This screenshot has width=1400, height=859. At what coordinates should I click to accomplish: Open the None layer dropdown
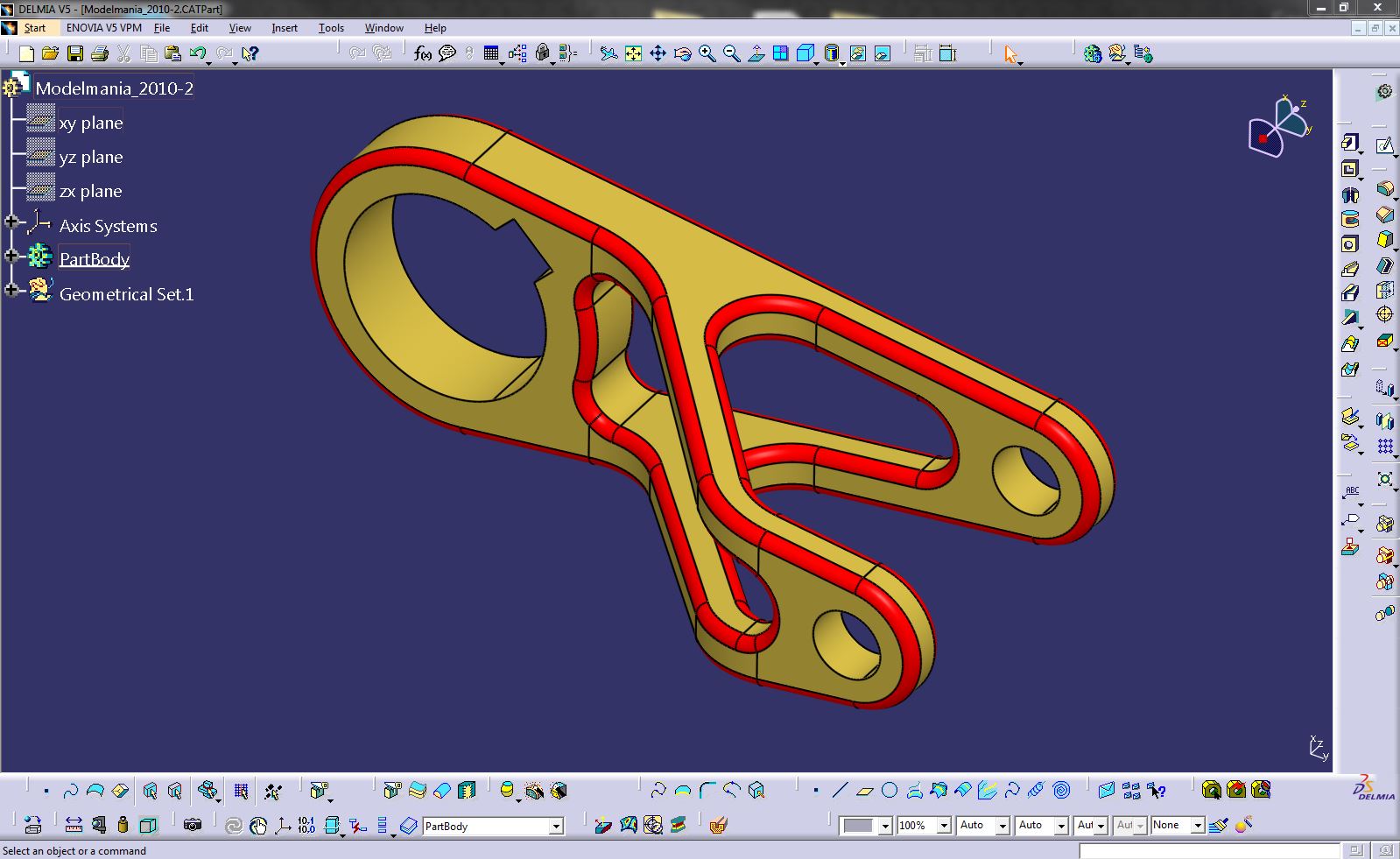click(1198, 826)
